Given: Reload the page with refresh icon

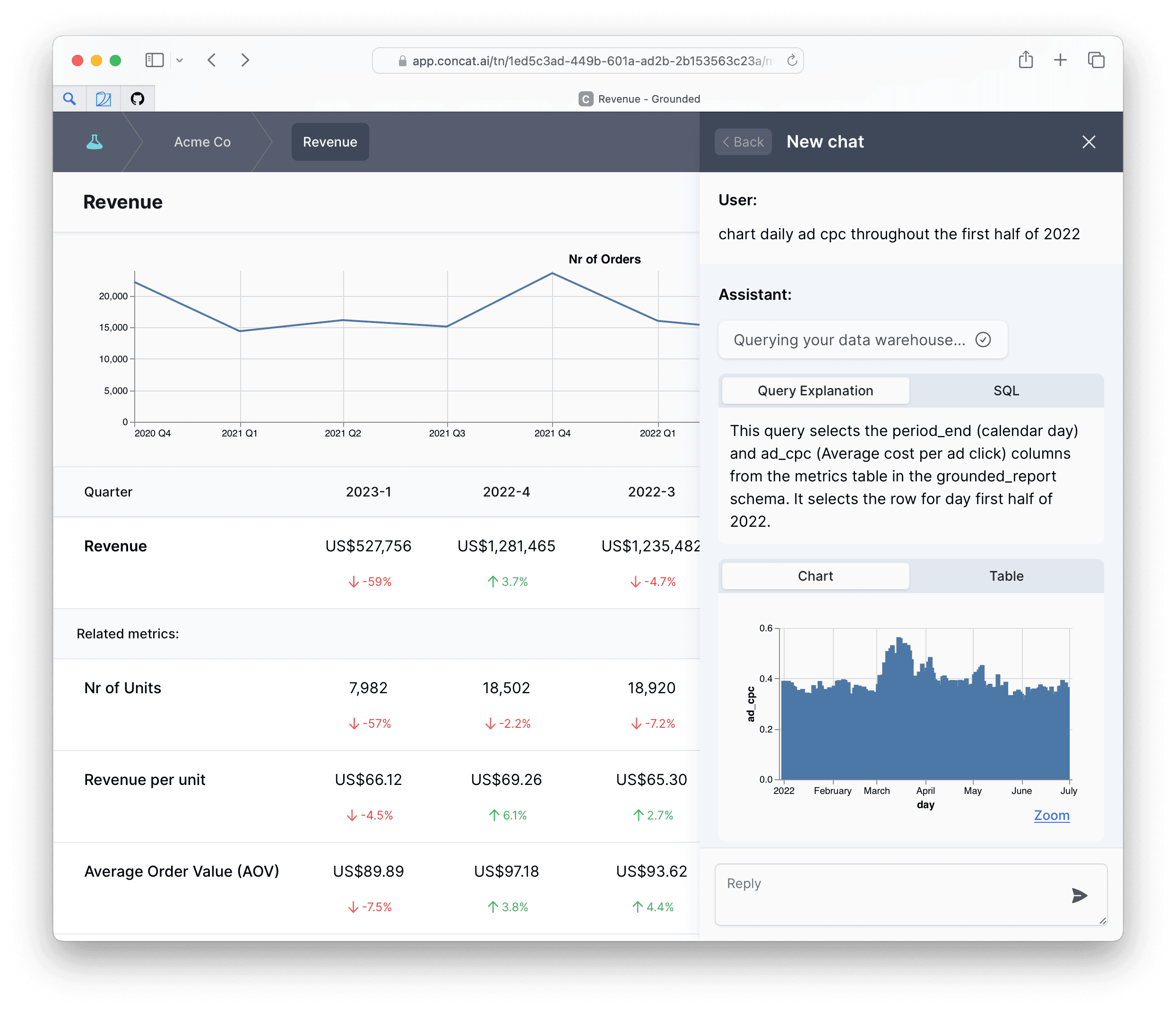Looking at the screenshot, I should tap(792, 60).
